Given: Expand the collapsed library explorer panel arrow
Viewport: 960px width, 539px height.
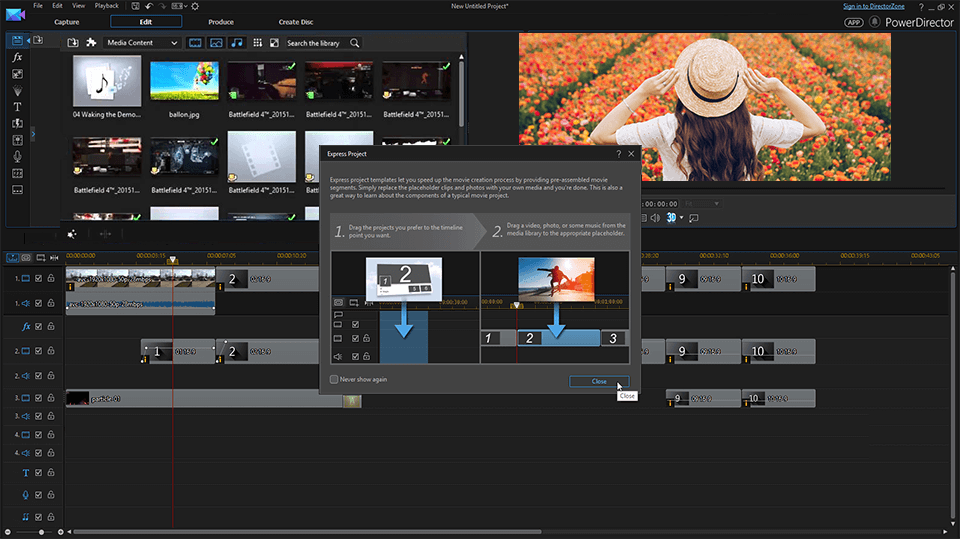Looking at the screenshot, I should pyautogui.click(x=33, y=134).
